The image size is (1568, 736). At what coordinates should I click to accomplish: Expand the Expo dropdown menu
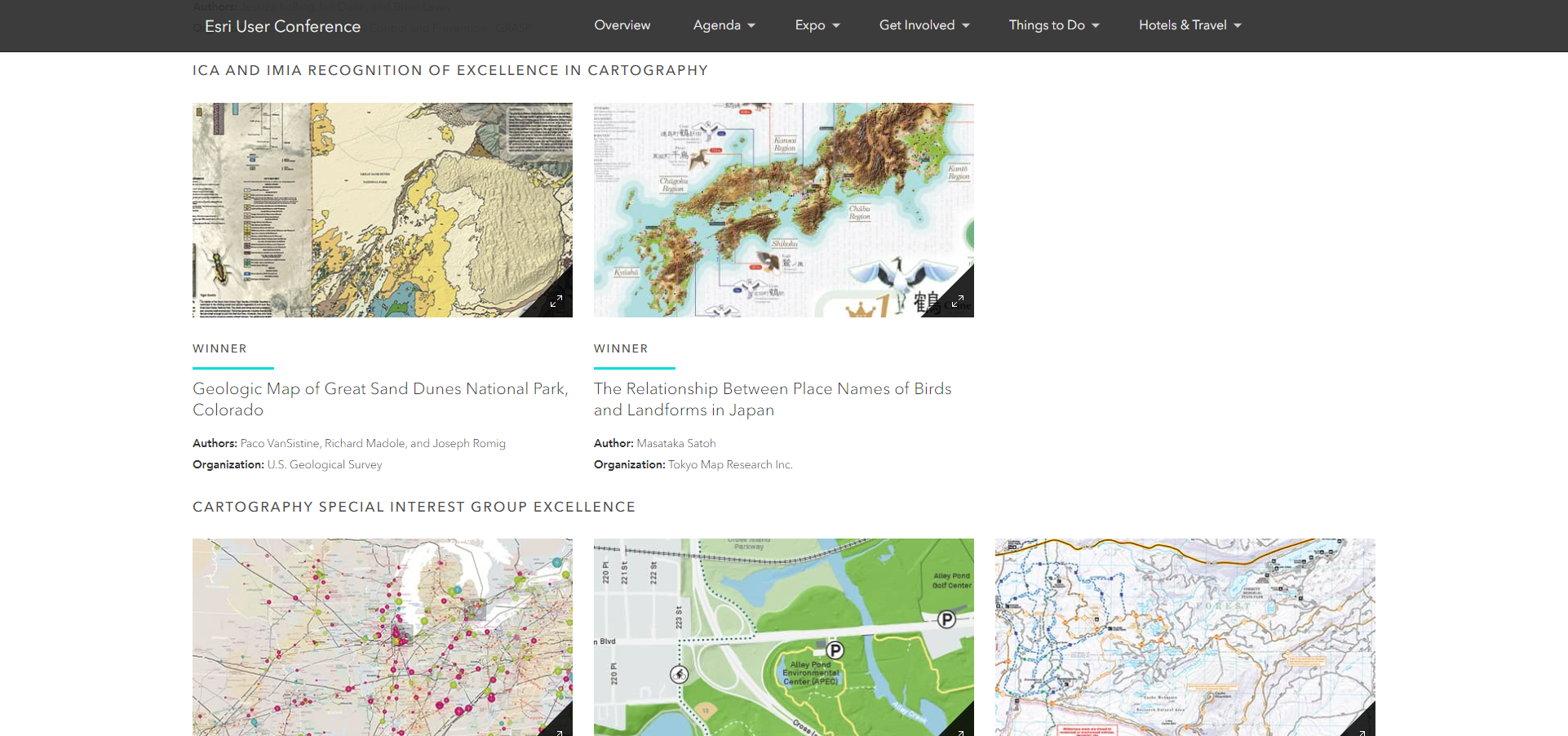click(817, 25)
